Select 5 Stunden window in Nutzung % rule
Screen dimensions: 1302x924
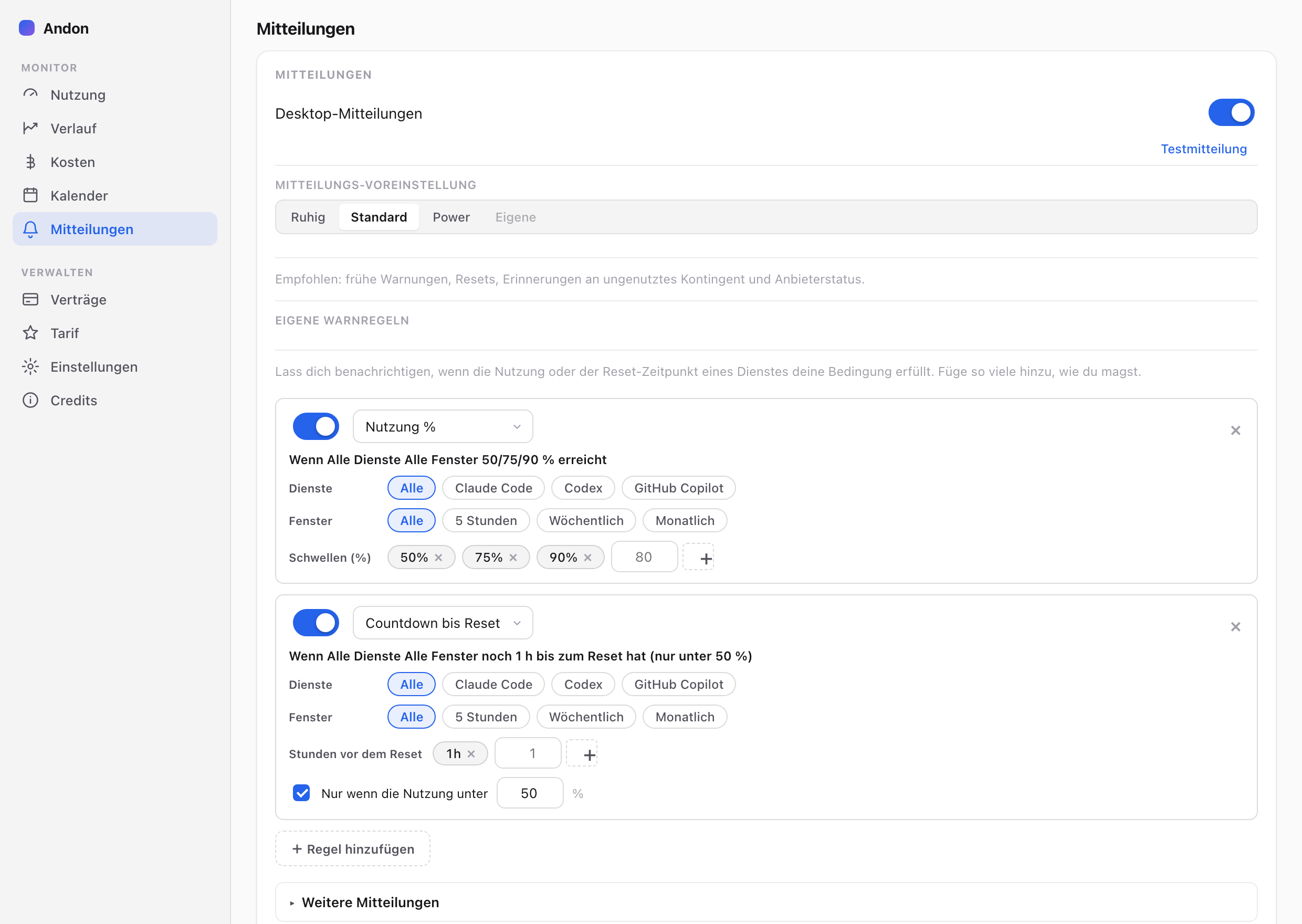(x=486, y=520)
